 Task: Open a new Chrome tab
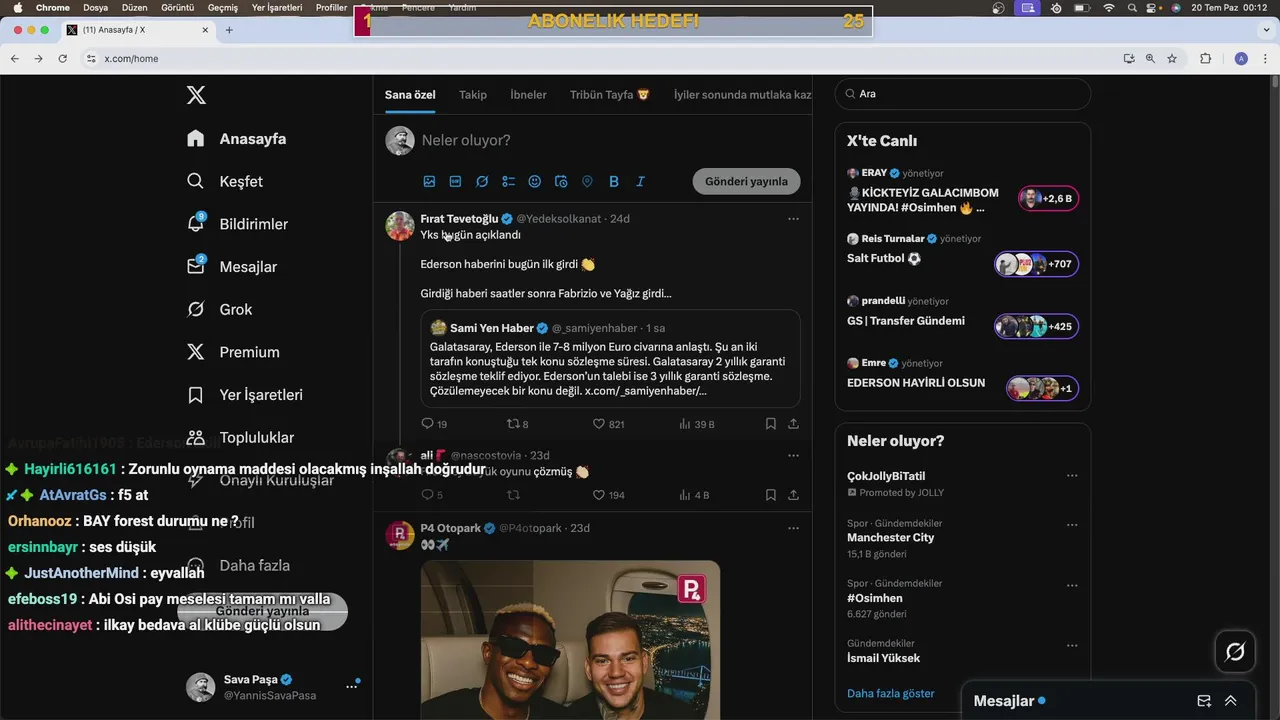[229, 30]
